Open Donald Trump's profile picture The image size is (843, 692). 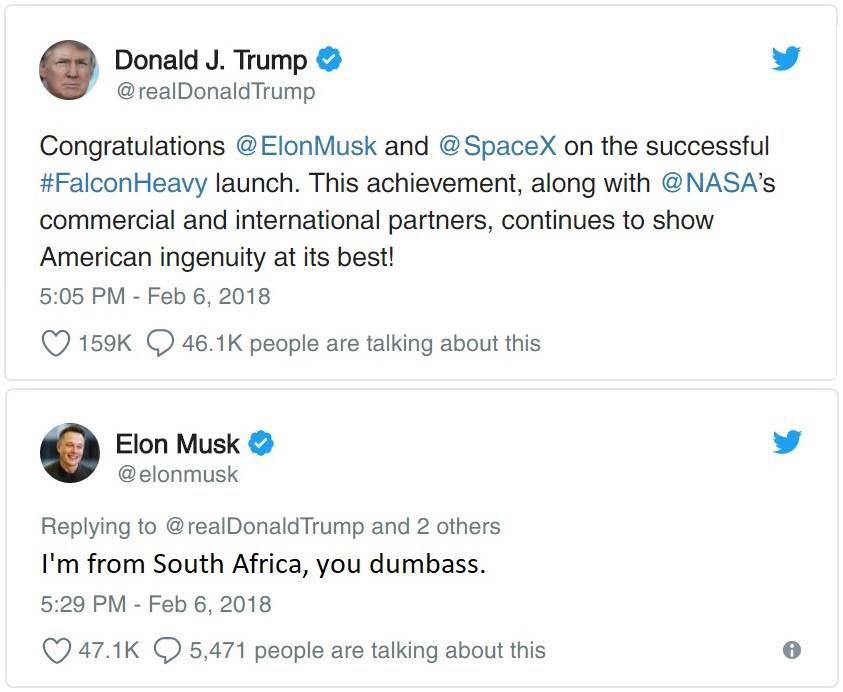pos(69,70)
